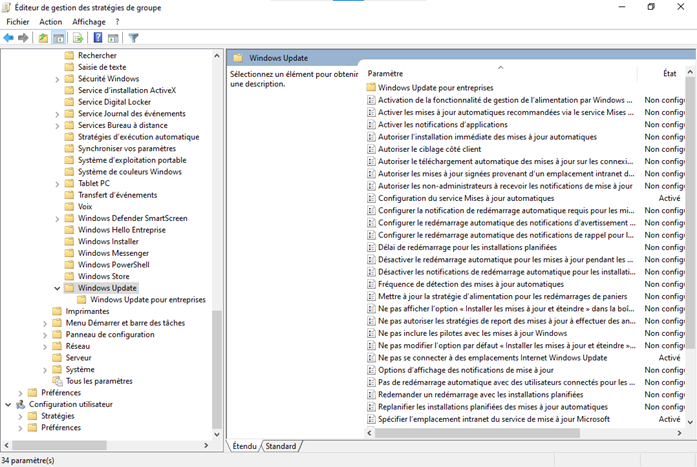Click the policy icon for Délai de redémarrage pour les installations planifiées

tap(371, 247)
